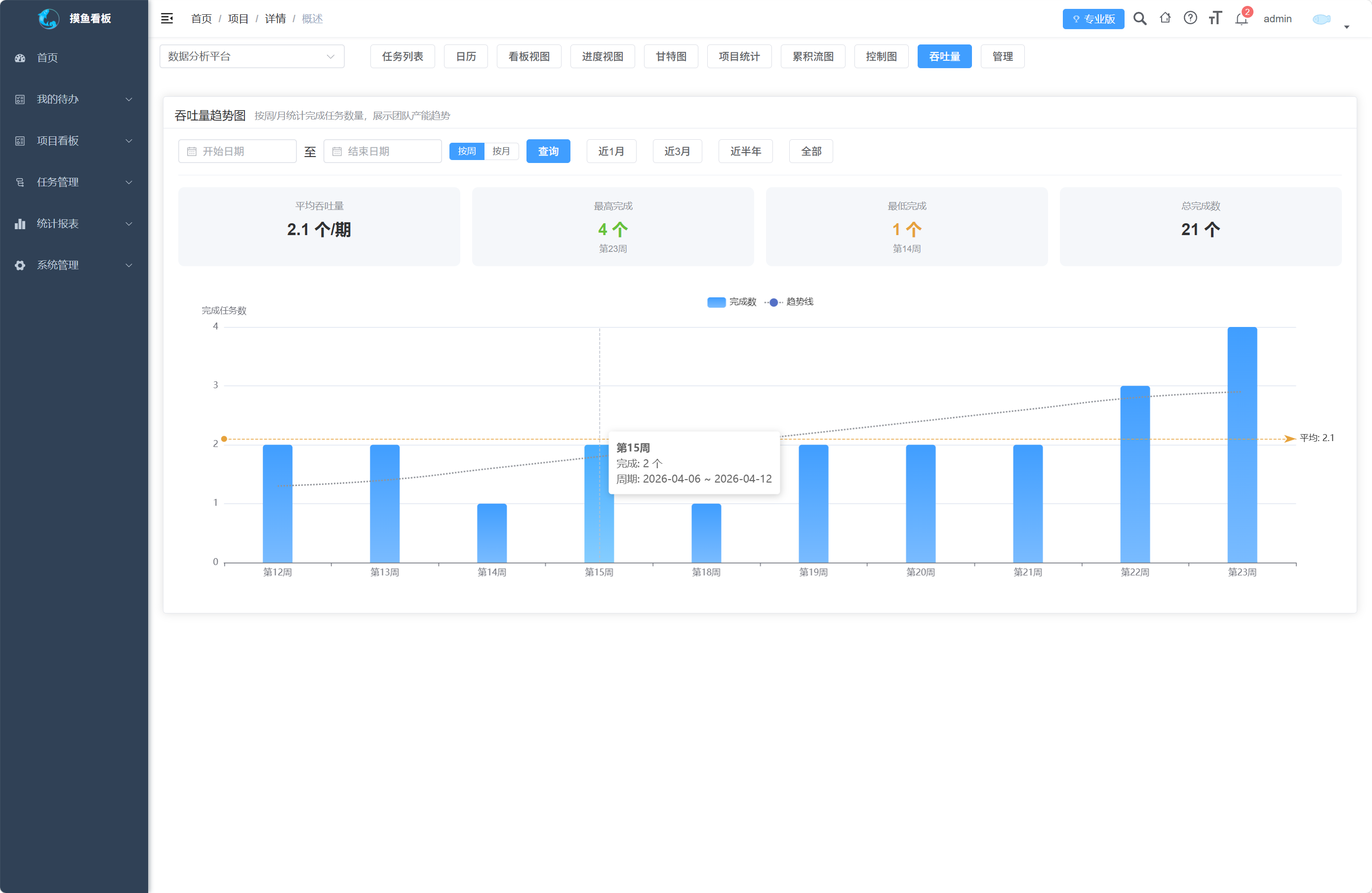Filter by 近3月 range
1372x893 pixels.
tap(677, 151)
